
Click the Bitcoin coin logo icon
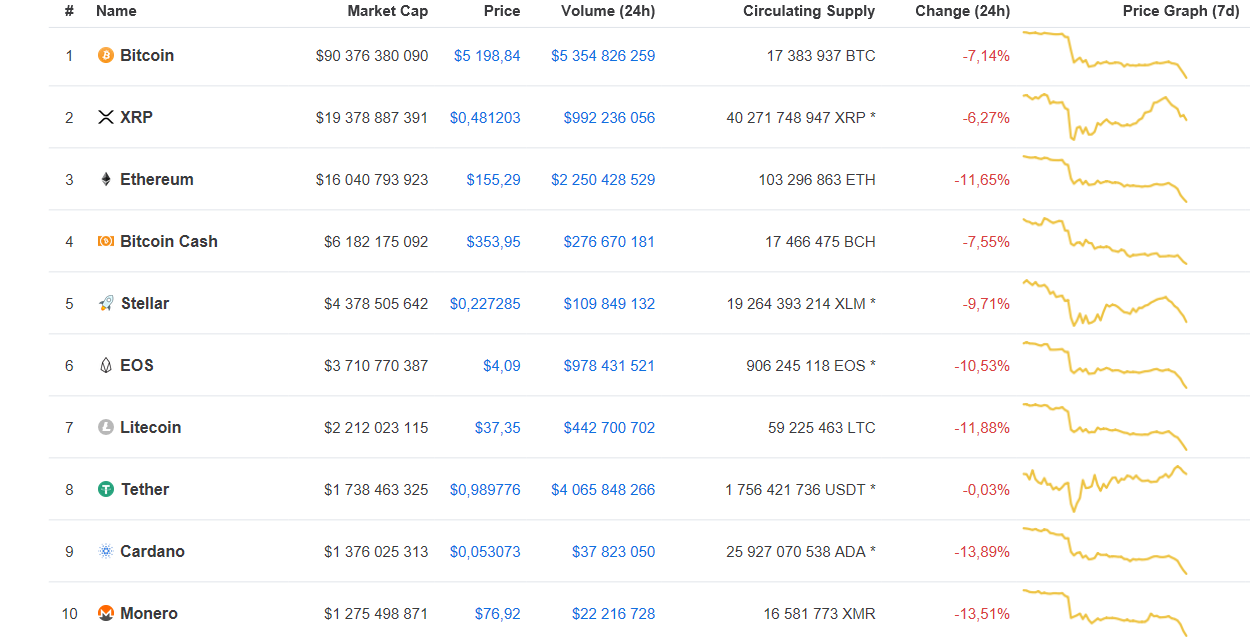[x=106, y=56]
